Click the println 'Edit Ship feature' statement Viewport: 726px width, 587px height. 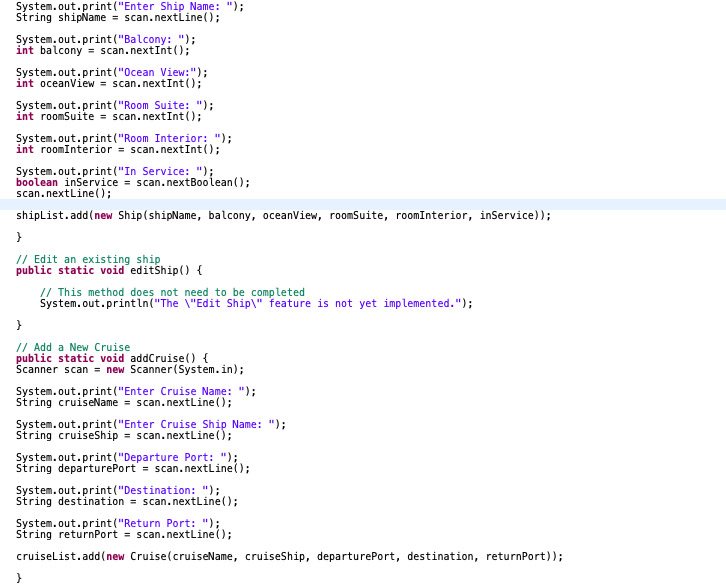pyautogui.click(x=257, y=304)
